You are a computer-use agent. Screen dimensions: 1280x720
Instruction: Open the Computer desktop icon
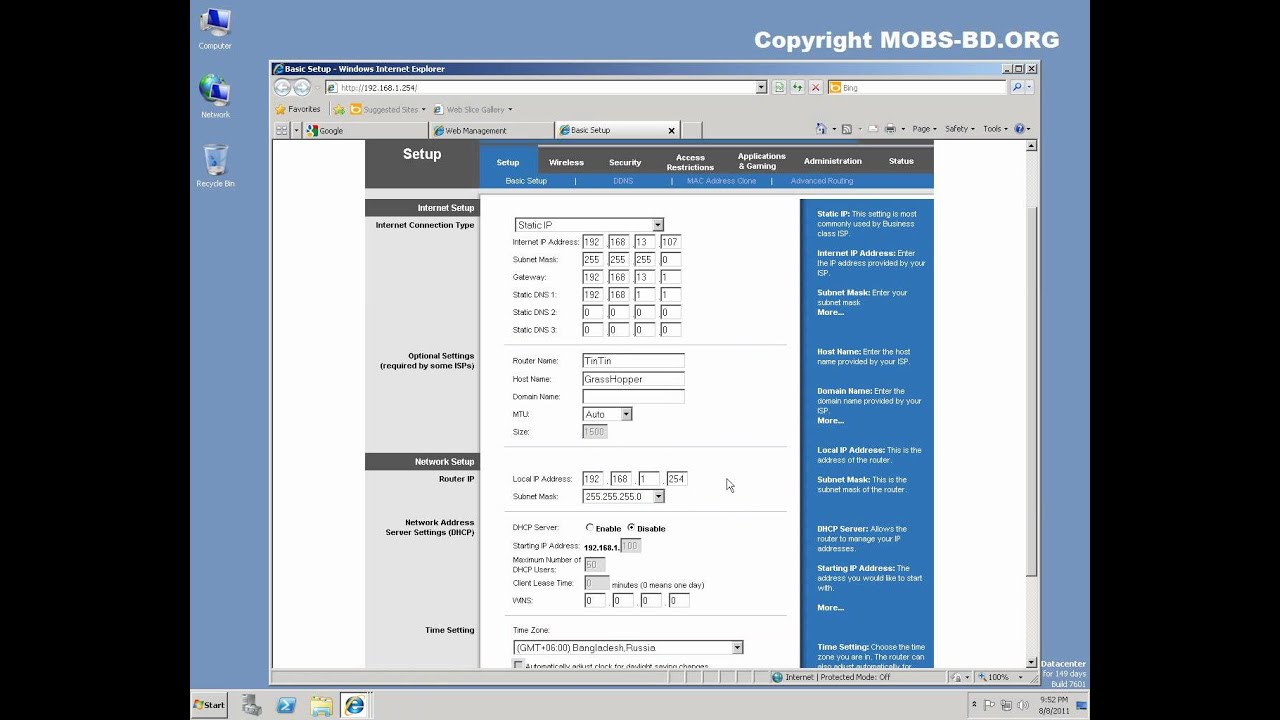click(215, 30)
